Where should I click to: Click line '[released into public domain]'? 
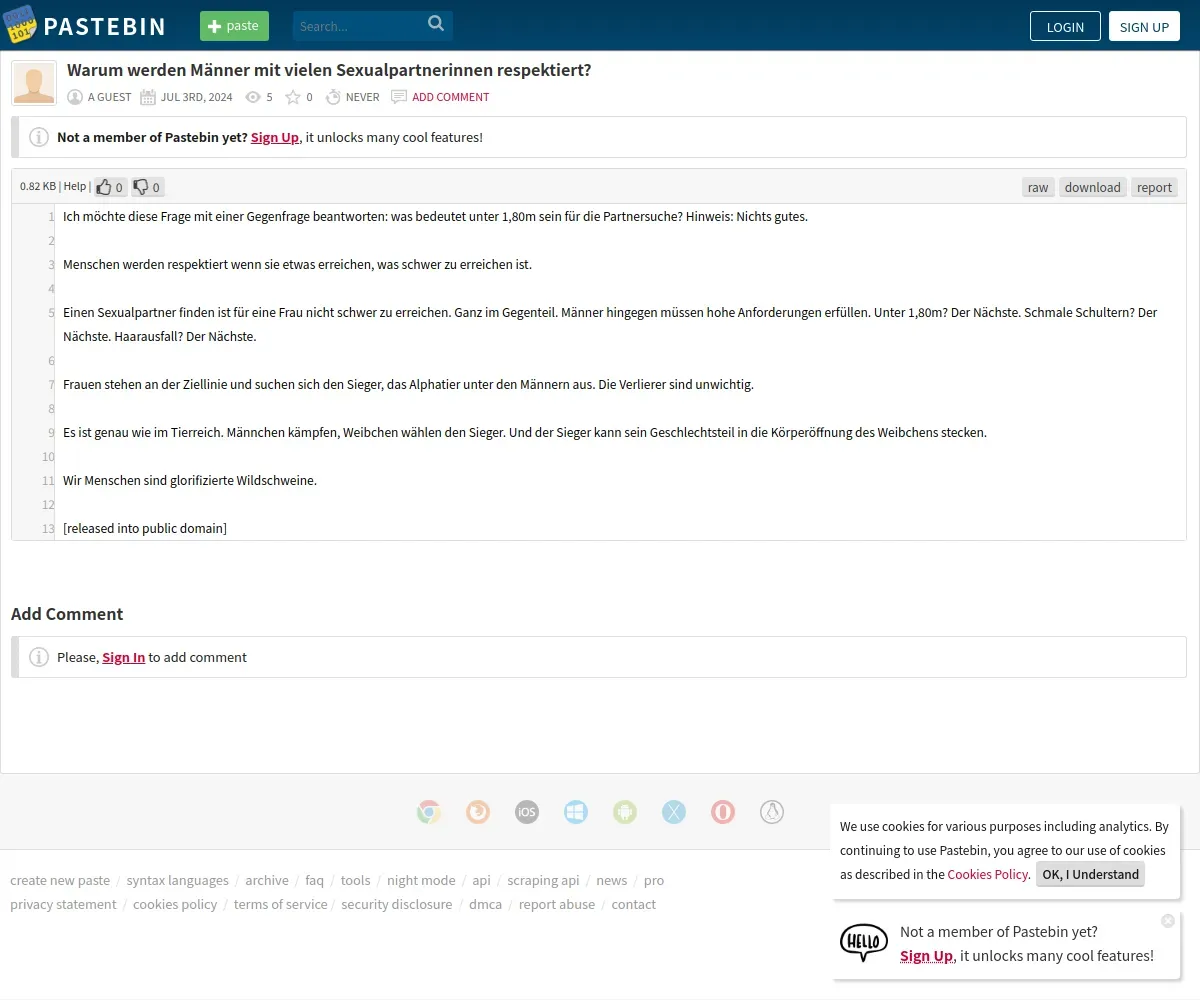[145, 528]
